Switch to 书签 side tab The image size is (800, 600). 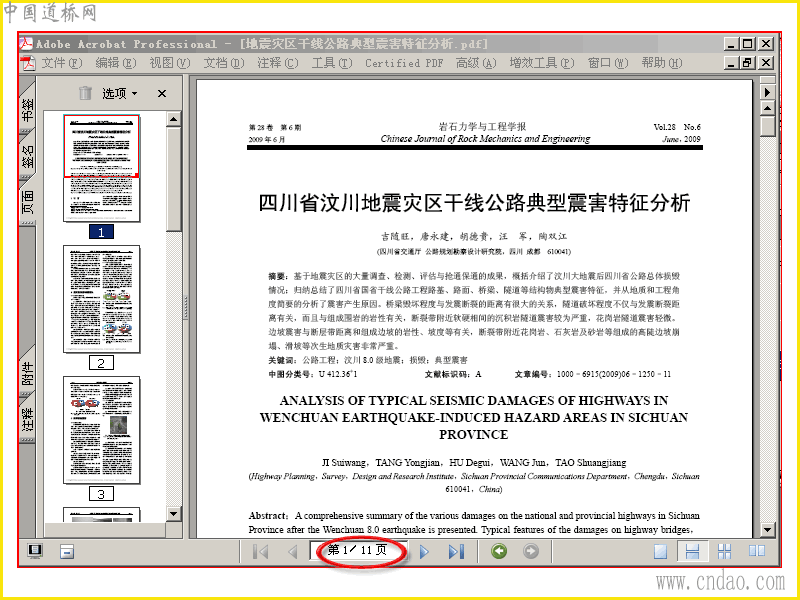(28, 108)
